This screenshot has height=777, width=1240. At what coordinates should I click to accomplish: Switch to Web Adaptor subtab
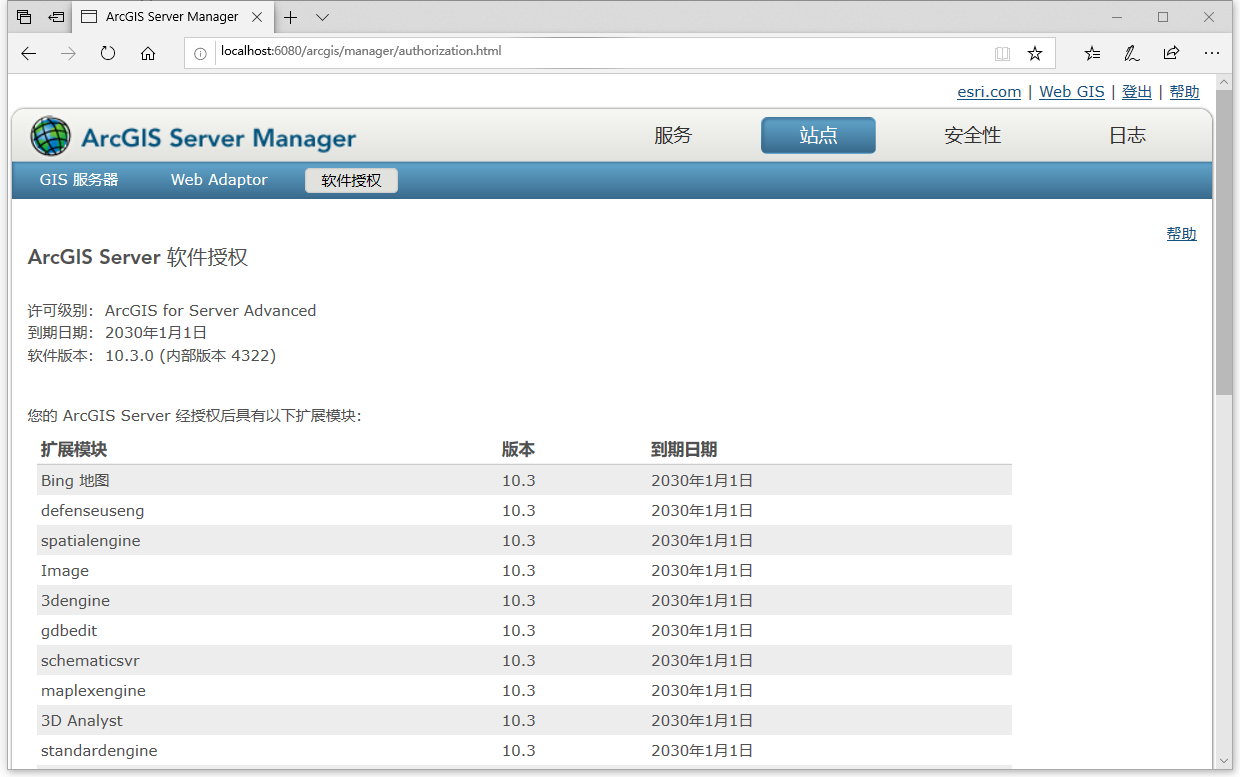point(219,180)
